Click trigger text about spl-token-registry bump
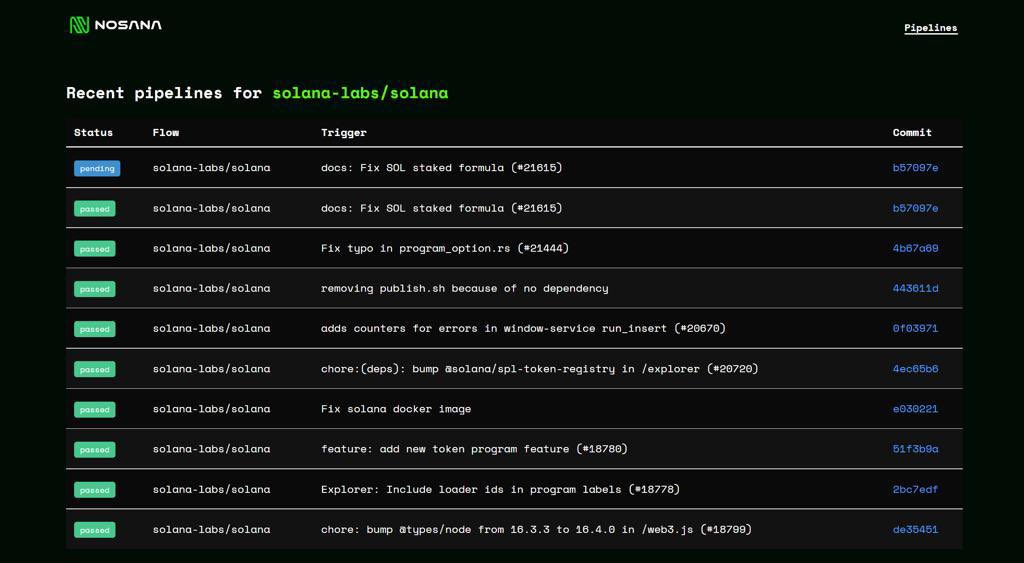Image resolution: width=1024 pixels, height=563 pixels. tap(539, 369)
